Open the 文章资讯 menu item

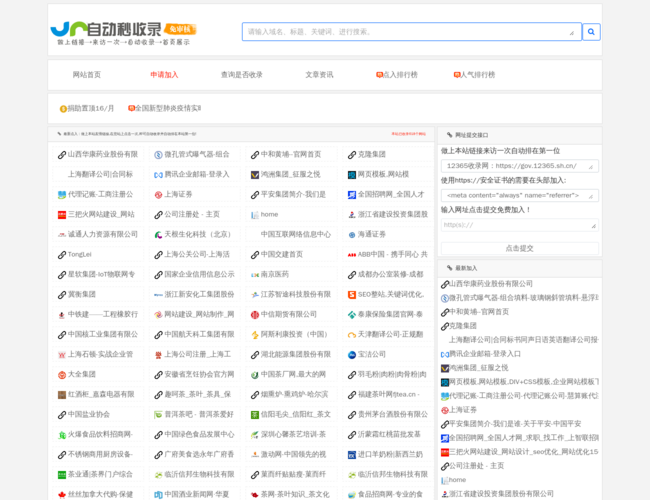pos(319,75)
